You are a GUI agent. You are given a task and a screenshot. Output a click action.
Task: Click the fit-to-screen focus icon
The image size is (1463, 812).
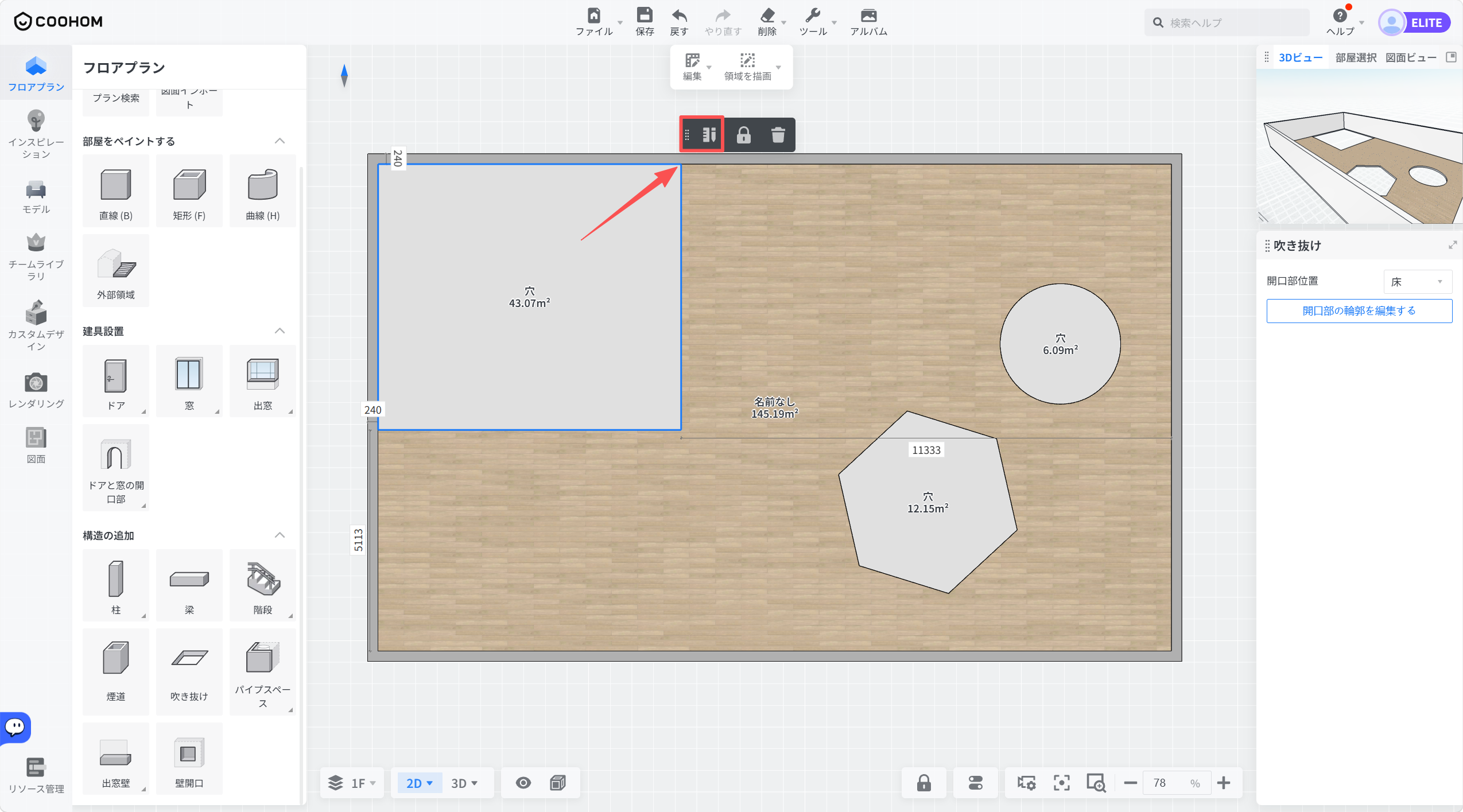1061,783
